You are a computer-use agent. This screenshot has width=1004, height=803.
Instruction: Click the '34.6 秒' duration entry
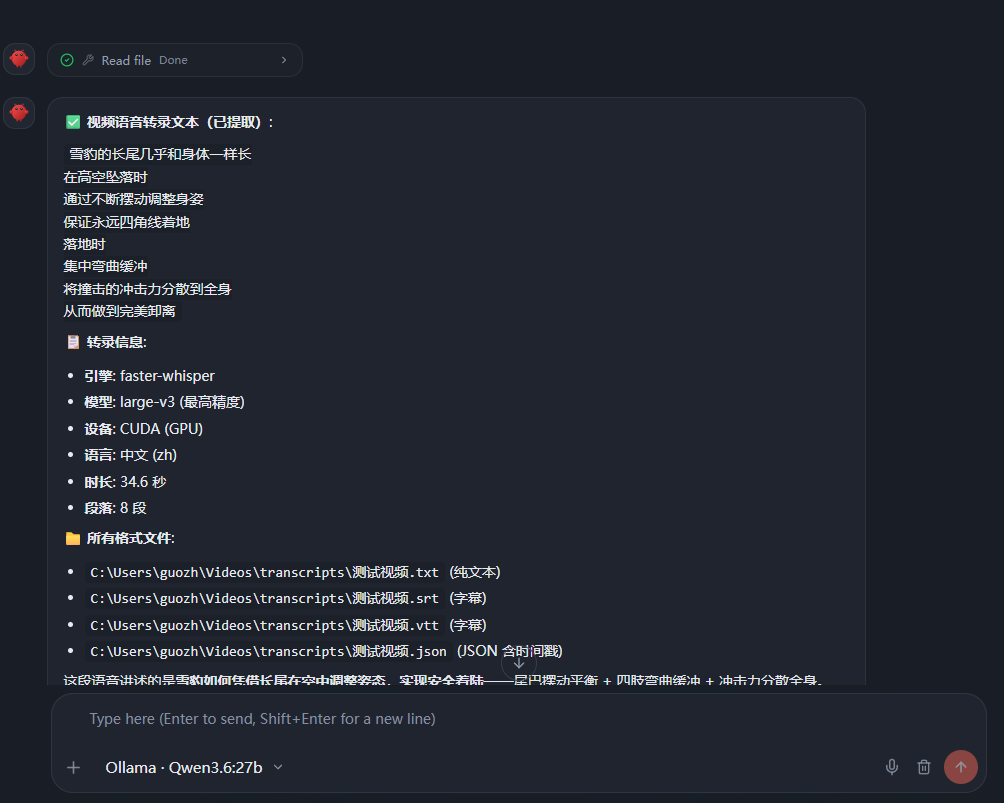[x=143, y=482]
